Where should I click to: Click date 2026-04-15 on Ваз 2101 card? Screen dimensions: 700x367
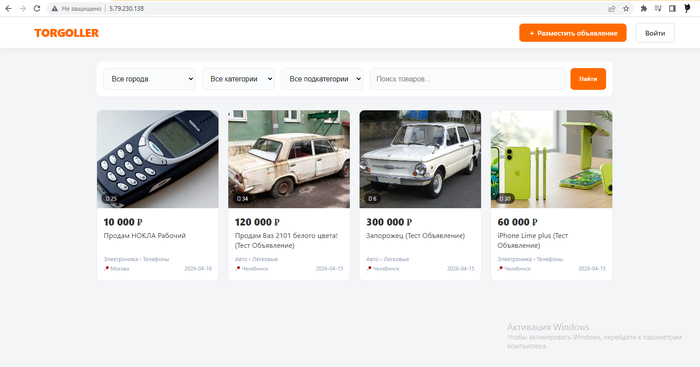coord(329,269)
